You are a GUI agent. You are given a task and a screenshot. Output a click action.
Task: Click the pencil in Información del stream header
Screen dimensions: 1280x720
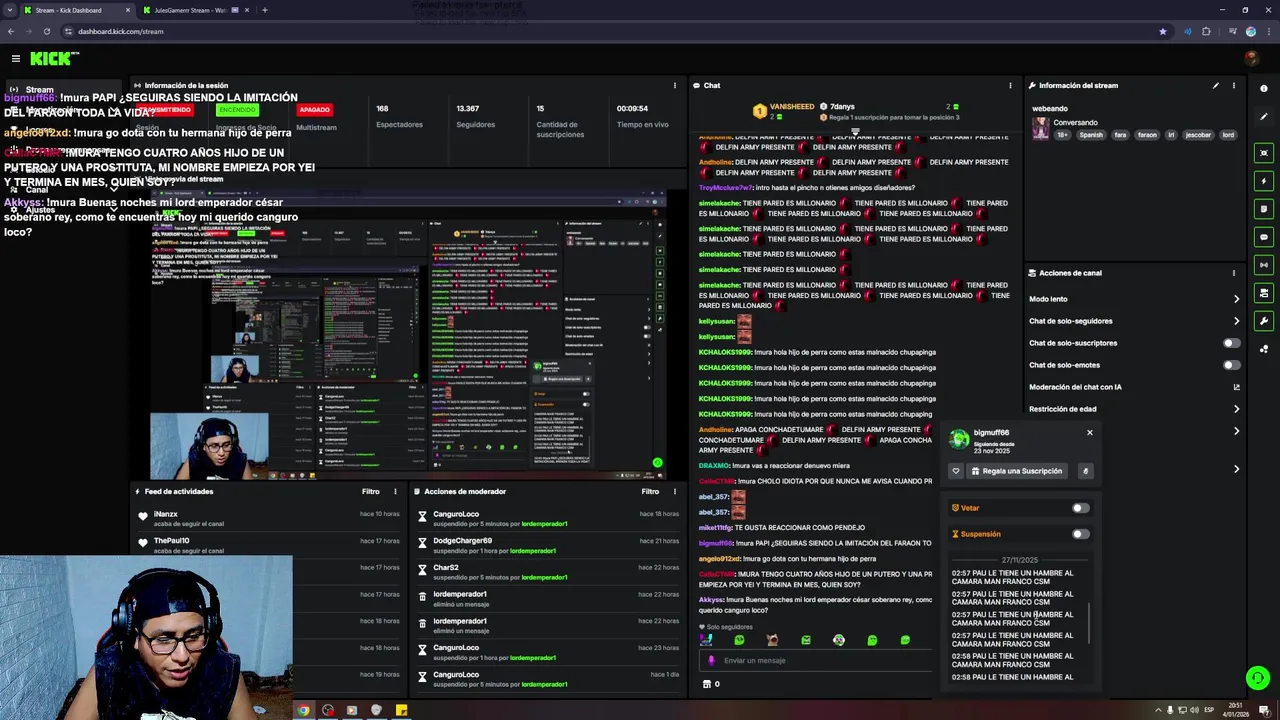1216,86
